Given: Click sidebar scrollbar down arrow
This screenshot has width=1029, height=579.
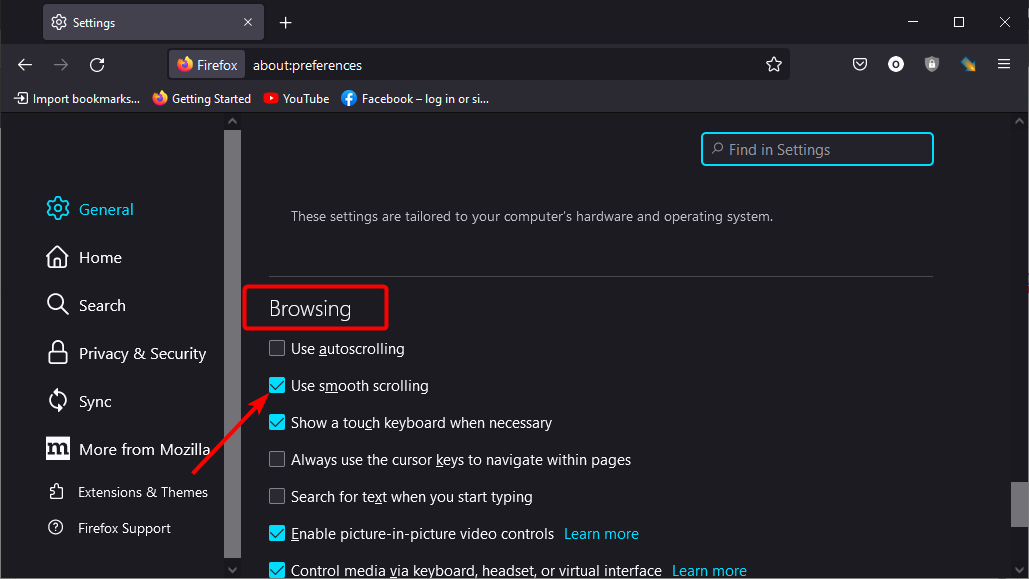Looking at the screenshot, I should 232,570.
